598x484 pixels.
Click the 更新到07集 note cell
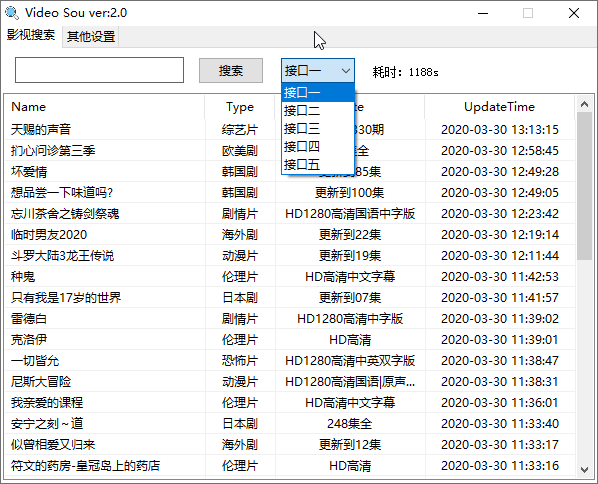click(350, 297)
